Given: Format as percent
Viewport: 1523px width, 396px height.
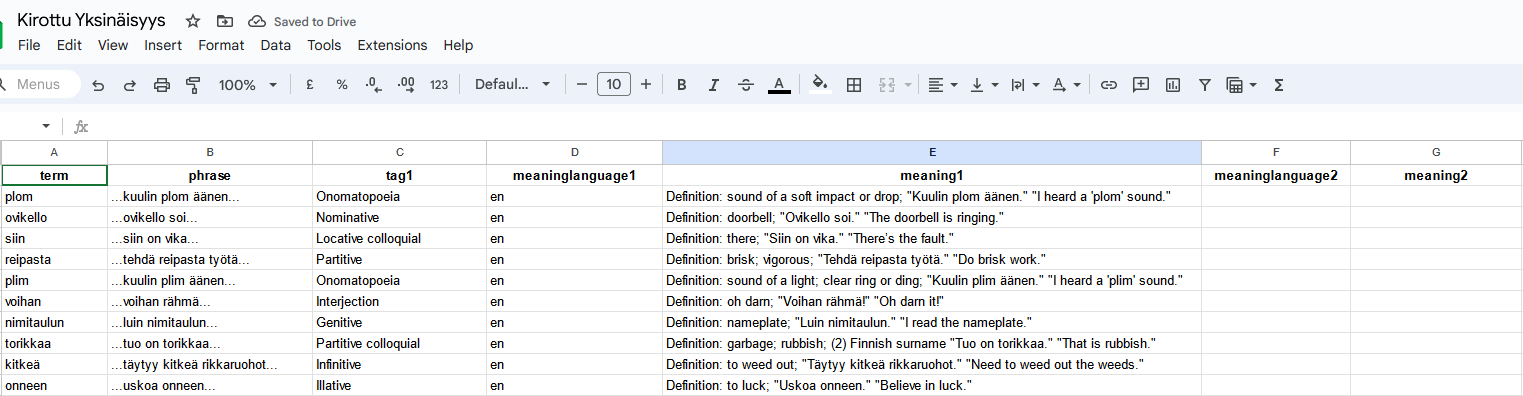Looking at the screenshot, I should click(x=342, y=85).
